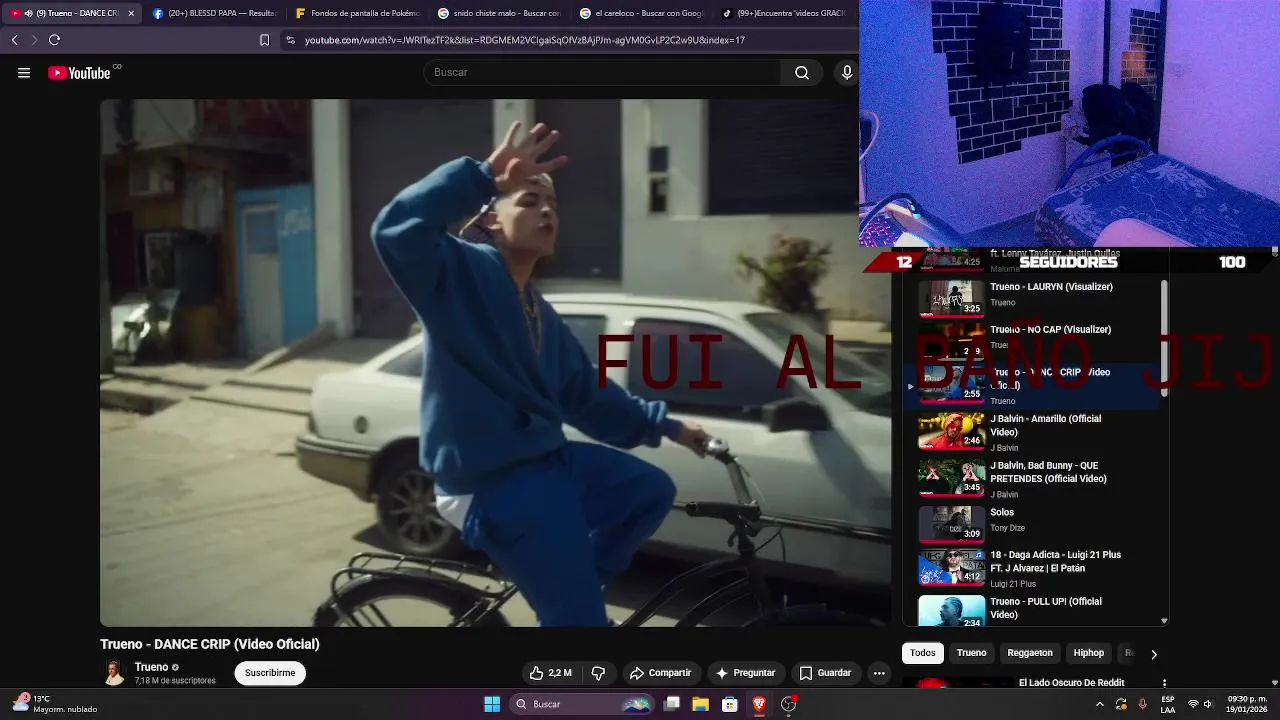Dislike the video with thumbs down
This screenshot has height=720, width=1280.
click(598, 673)
